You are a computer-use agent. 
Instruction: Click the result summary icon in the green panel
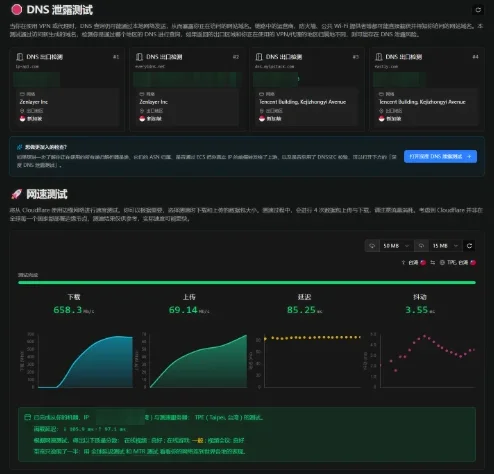click(x=28, y=417)
